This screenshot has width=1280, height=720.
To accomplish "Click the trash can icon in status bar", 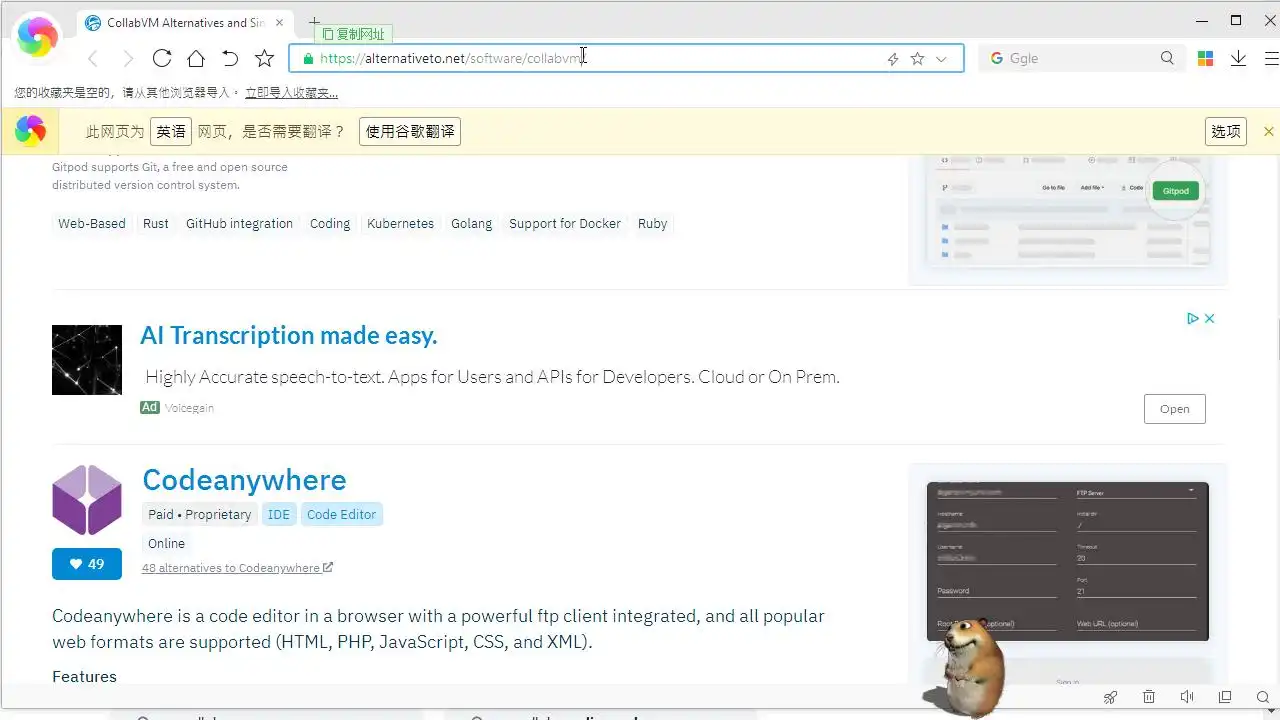I will pyautogui.click(x=1149, y=697).
